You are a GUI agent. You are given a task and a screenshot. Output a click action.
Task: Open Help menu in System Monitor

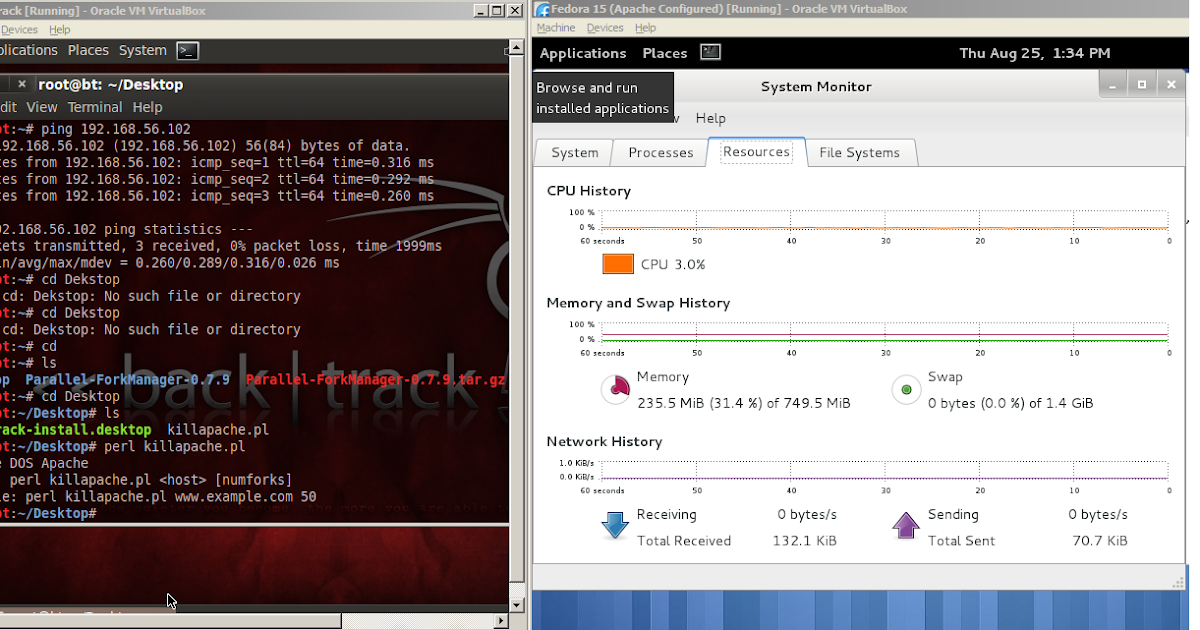710,118
